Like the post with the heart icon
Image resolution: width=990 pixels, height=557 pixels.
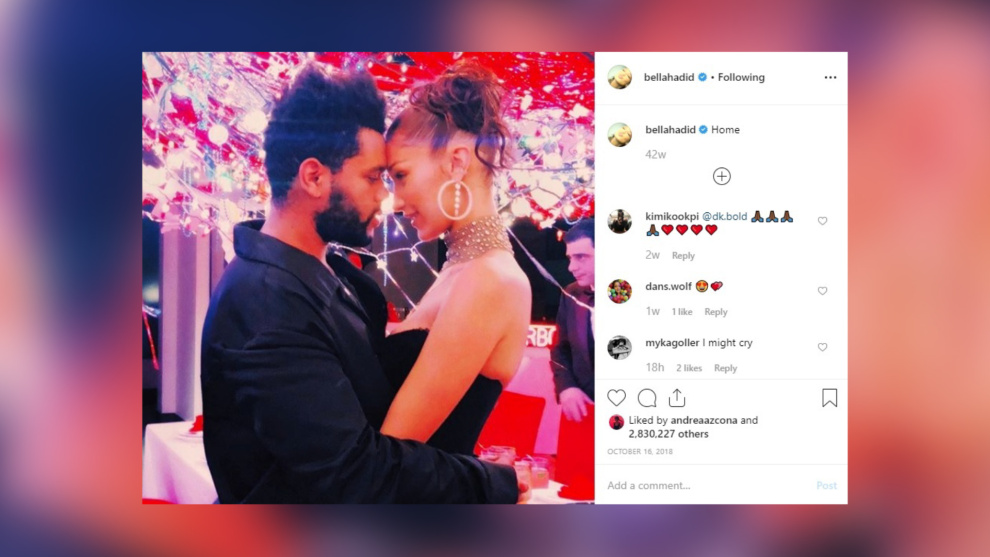(x=617, y=398)
